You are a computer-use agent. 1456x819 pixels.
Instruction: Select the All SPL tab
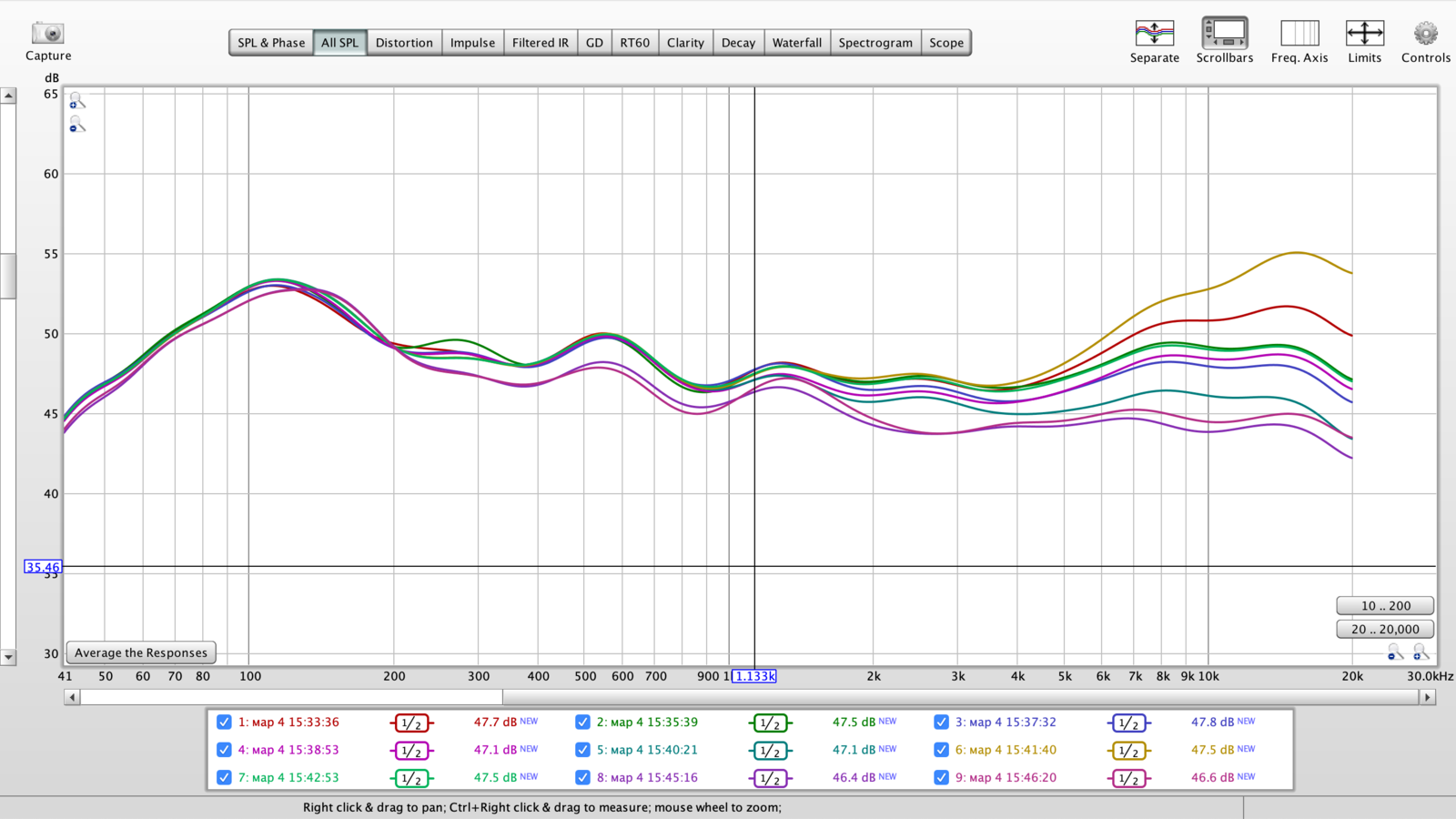click(339, 43)
